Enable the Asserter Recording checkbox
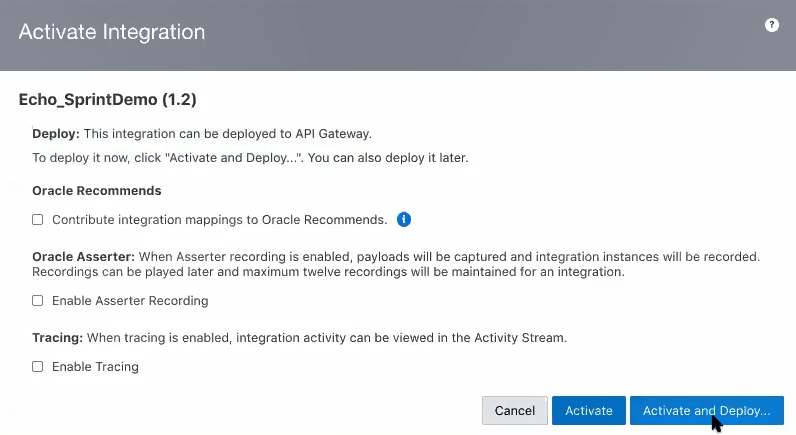The height and width of the screenshot is (435, 796). pyautogui.click(x=38, y=300)
